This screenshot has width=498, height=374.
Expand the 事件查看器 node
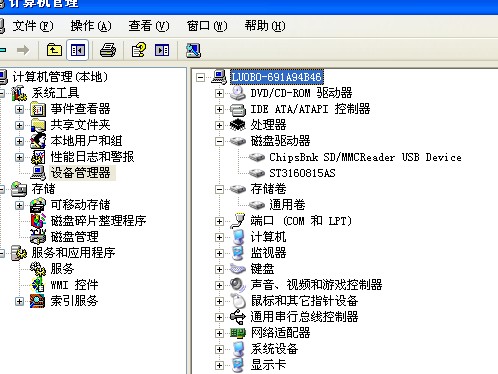(x=19, y=109)
